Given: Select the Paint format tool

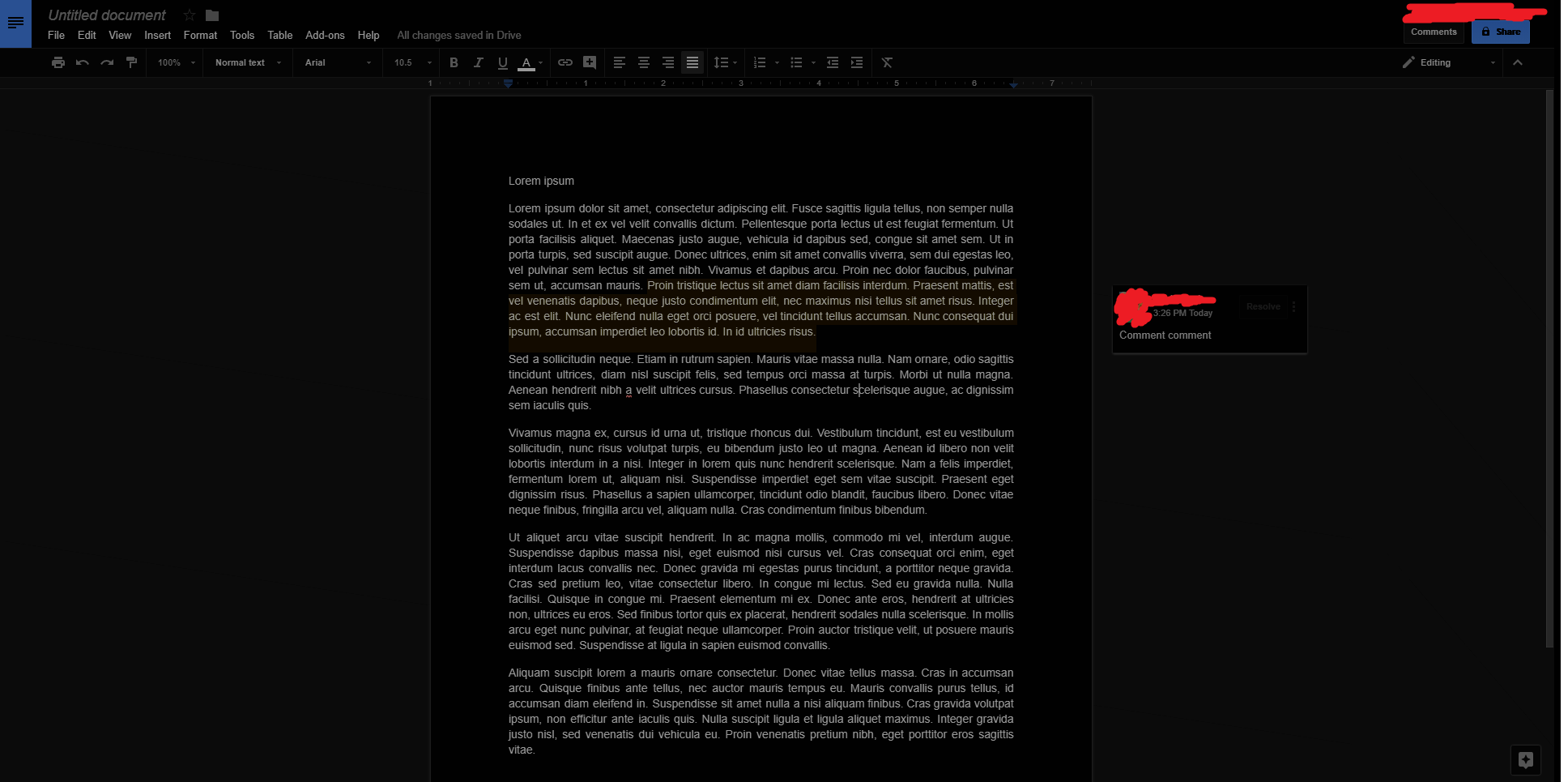Looking at the screenshot, I should coord(131,62).
